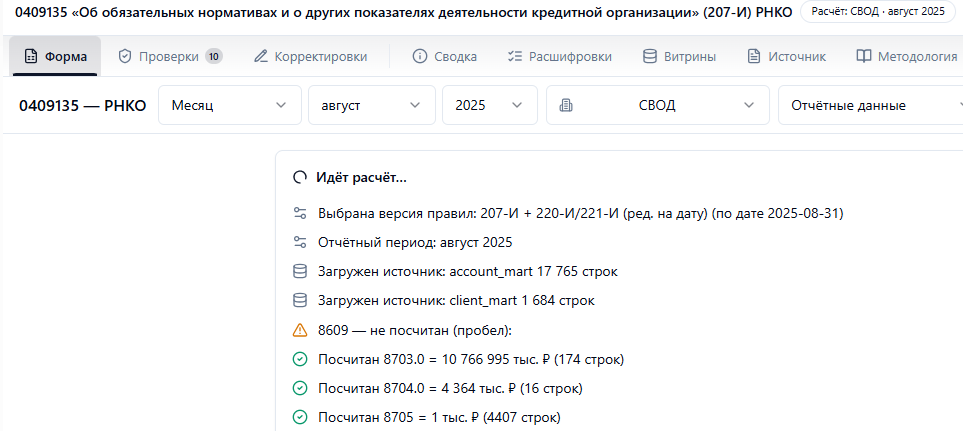
Task: Click the Витрины database icon
Action: pyautogui.click(x=650, y=56)
